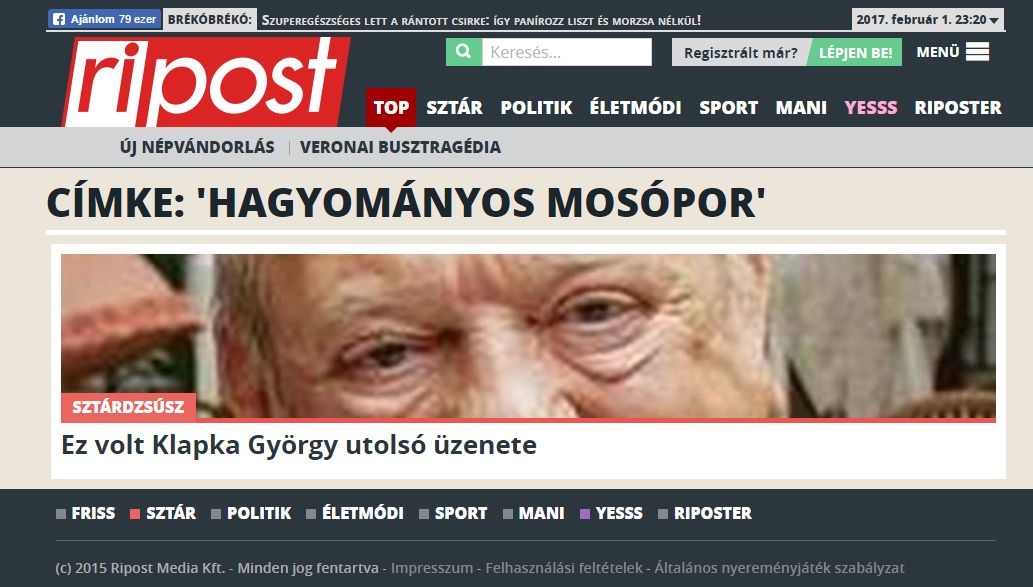
Task: Click the Keresés search field
Action: pos(567,52)
